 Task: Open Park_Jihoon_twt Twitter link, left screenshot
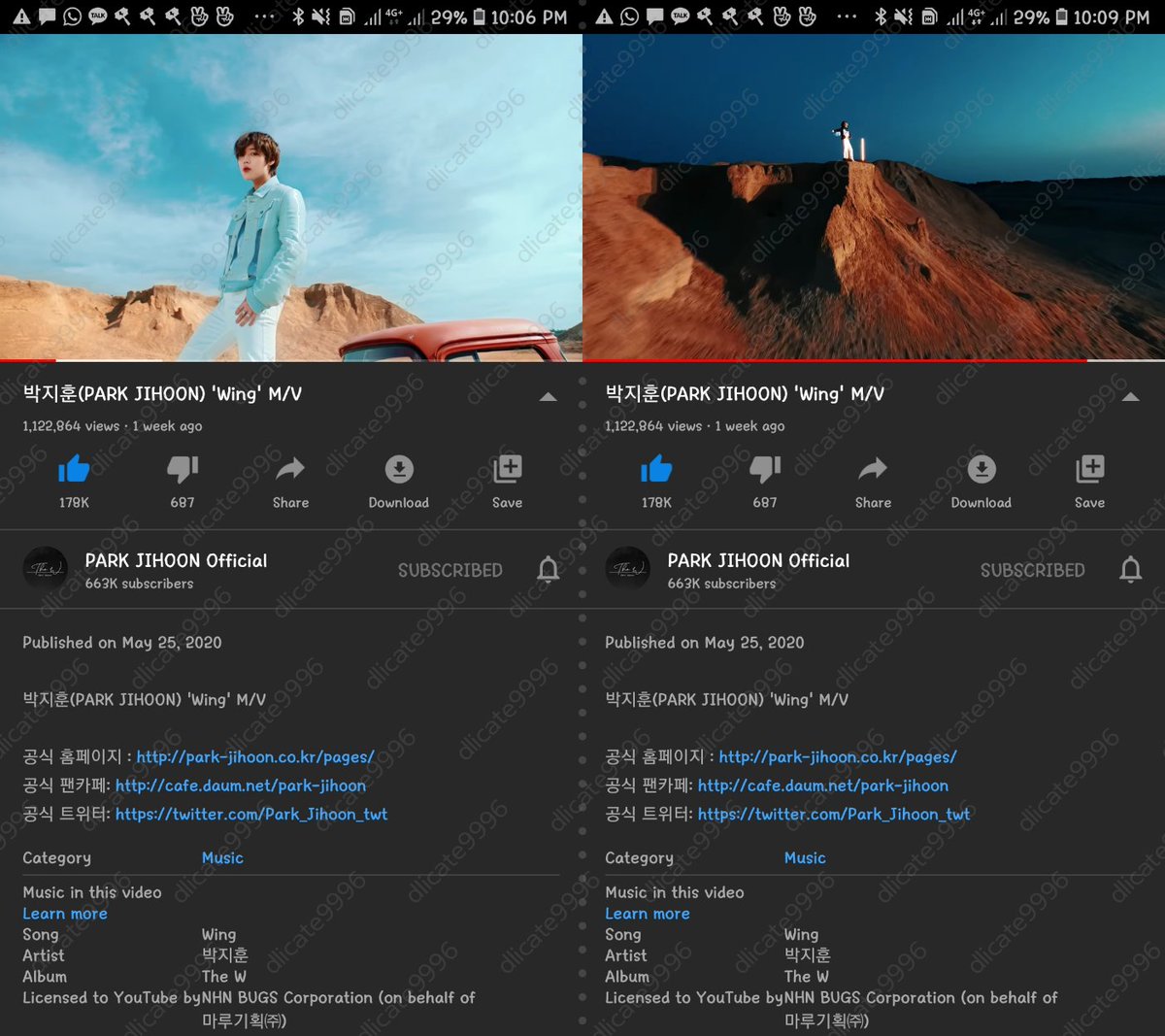tap(251, 814)
